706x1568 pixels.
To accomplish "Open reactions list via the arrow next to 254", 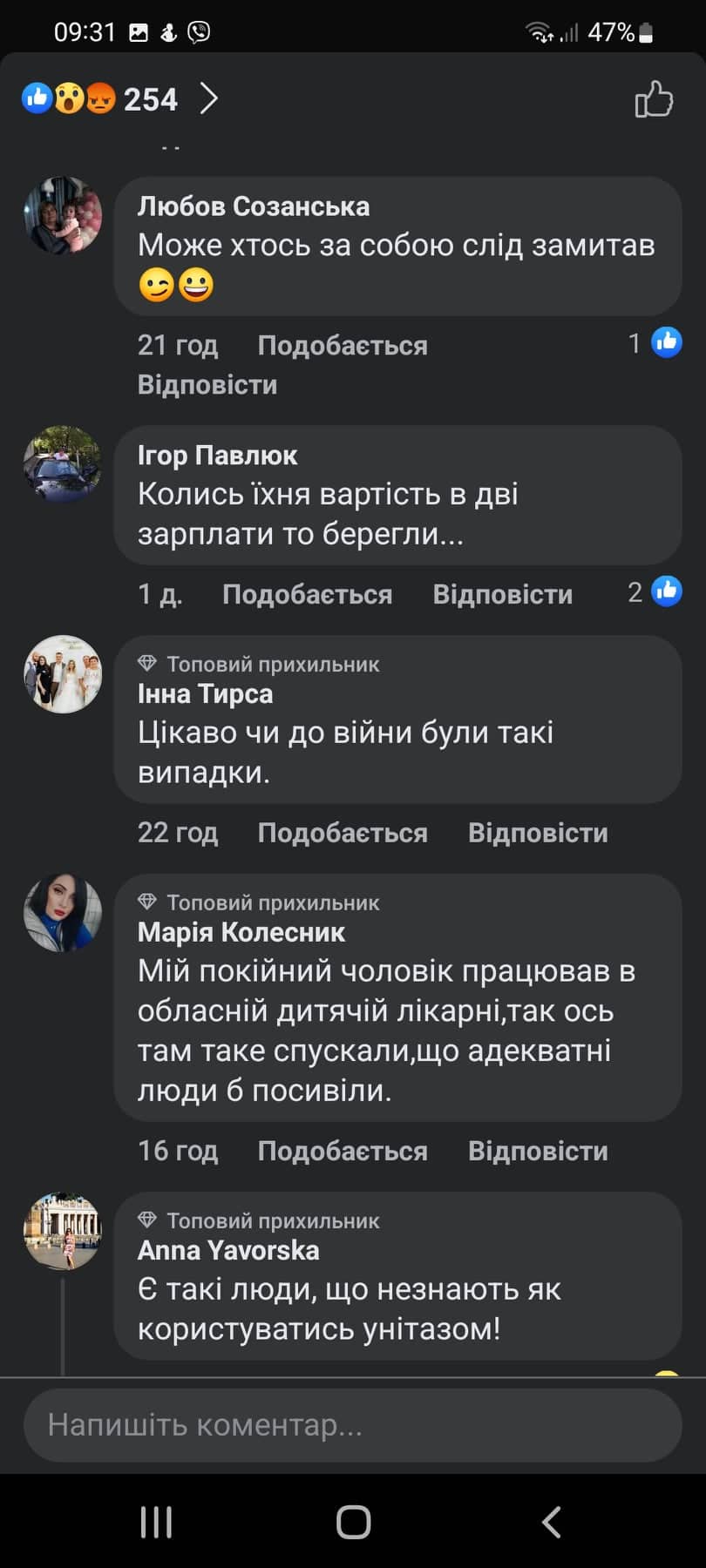I will coord(209,99).
